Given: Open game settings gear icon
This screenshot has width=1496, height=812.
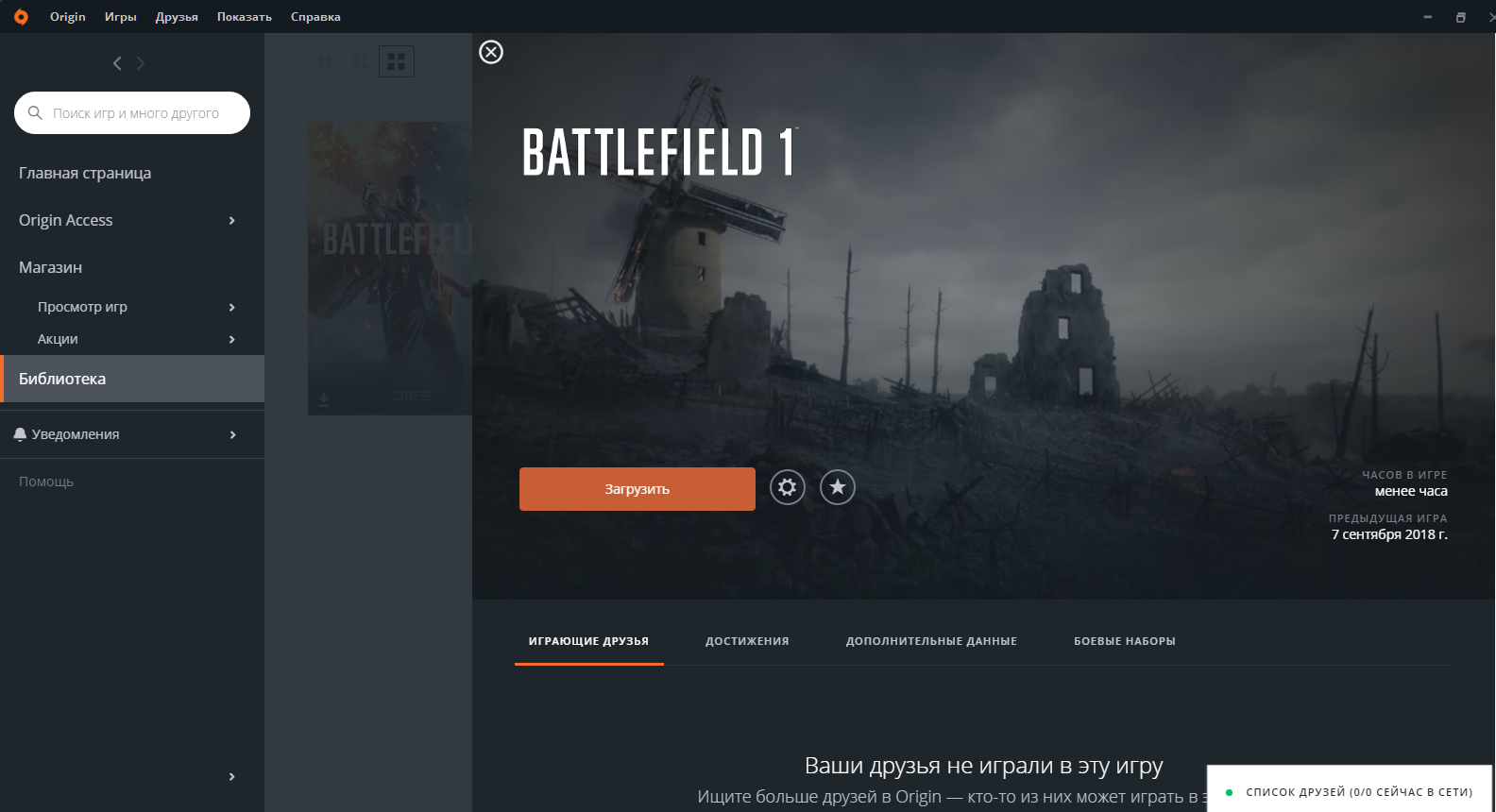Looking at the screenshot, I should click(x=788, y=487).
